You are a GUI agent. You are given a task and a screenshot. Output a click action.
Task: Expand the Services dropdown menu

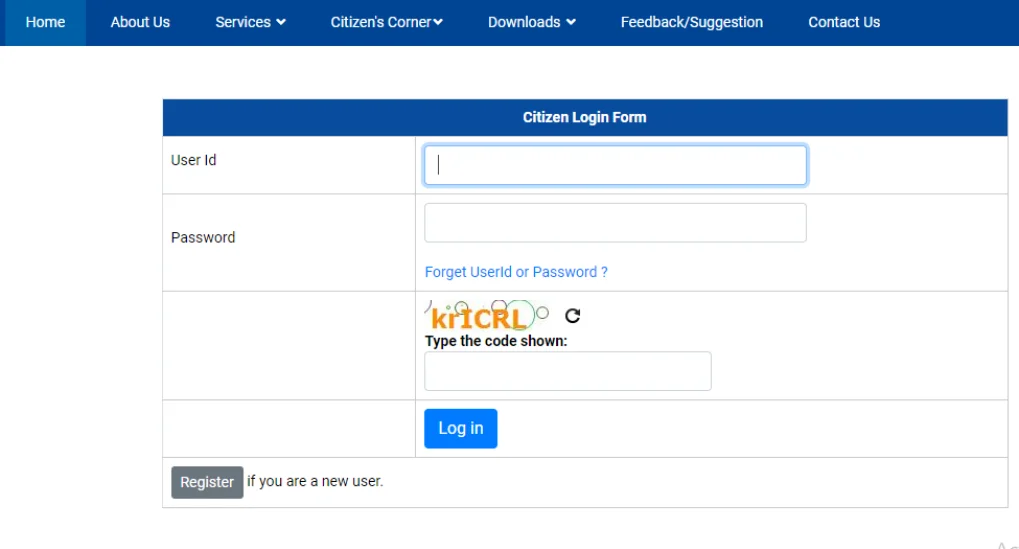(250, 22)
